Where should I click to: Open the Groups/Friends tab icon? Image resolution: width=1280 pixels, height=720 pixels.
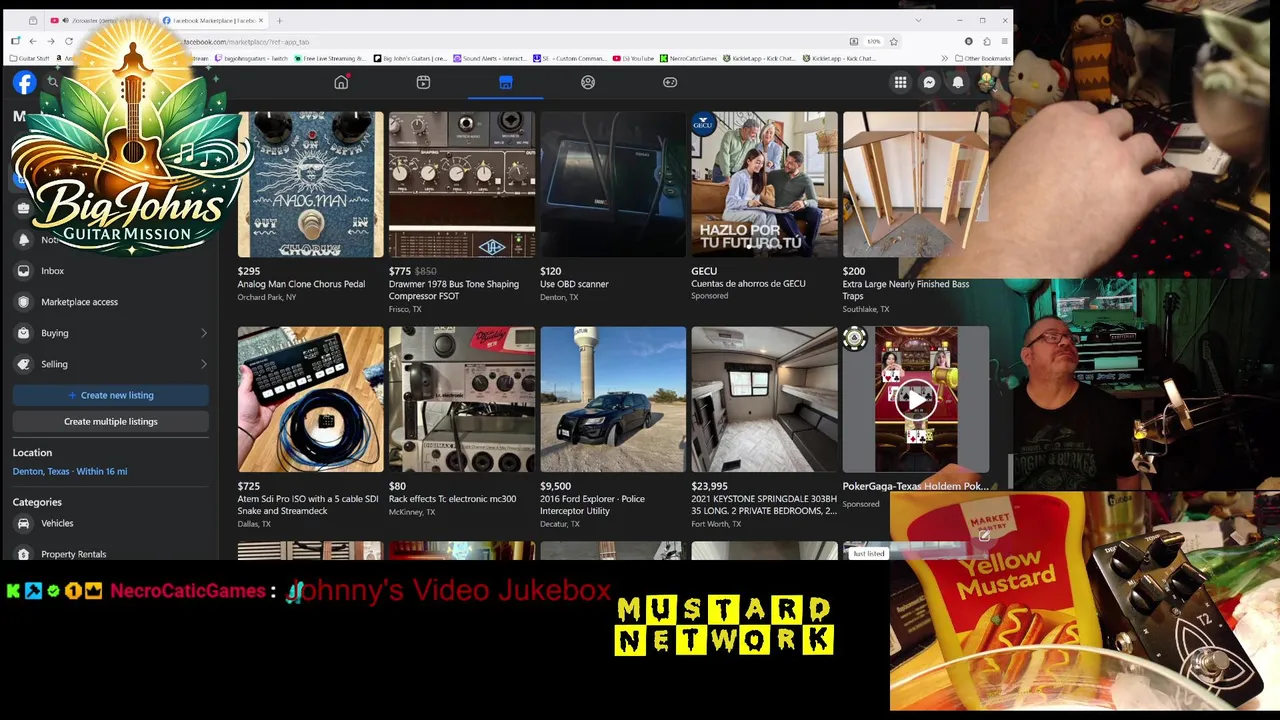coord(588,82)
